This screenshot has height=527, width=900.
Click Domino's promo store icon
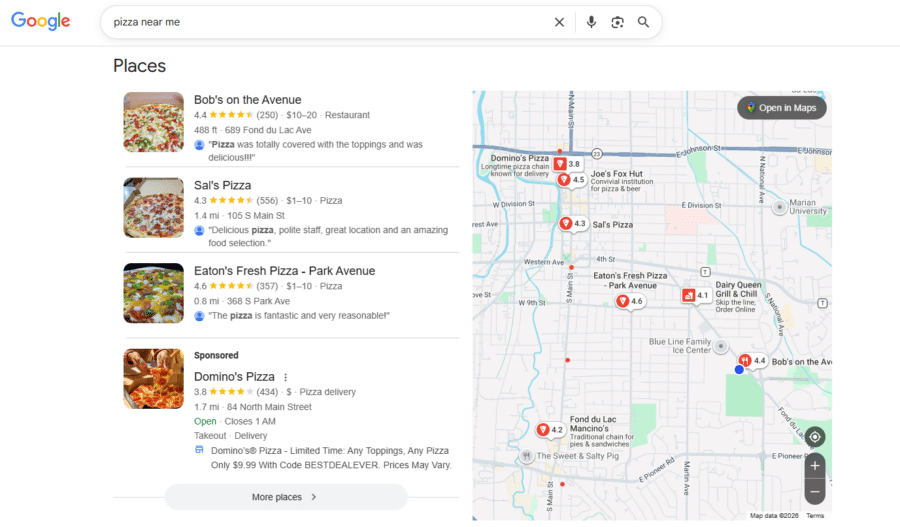tap(199, 450)
